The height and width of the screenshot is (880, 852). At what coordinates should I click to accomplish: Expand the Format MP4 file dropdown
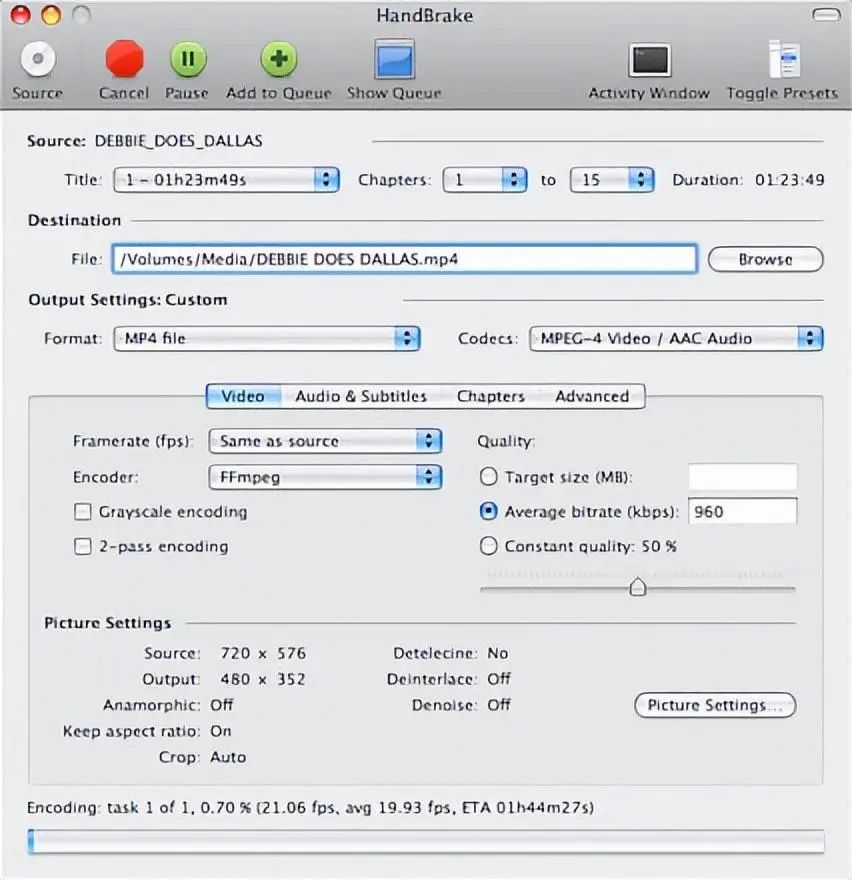pyautogui.click(x=266, y=338)
